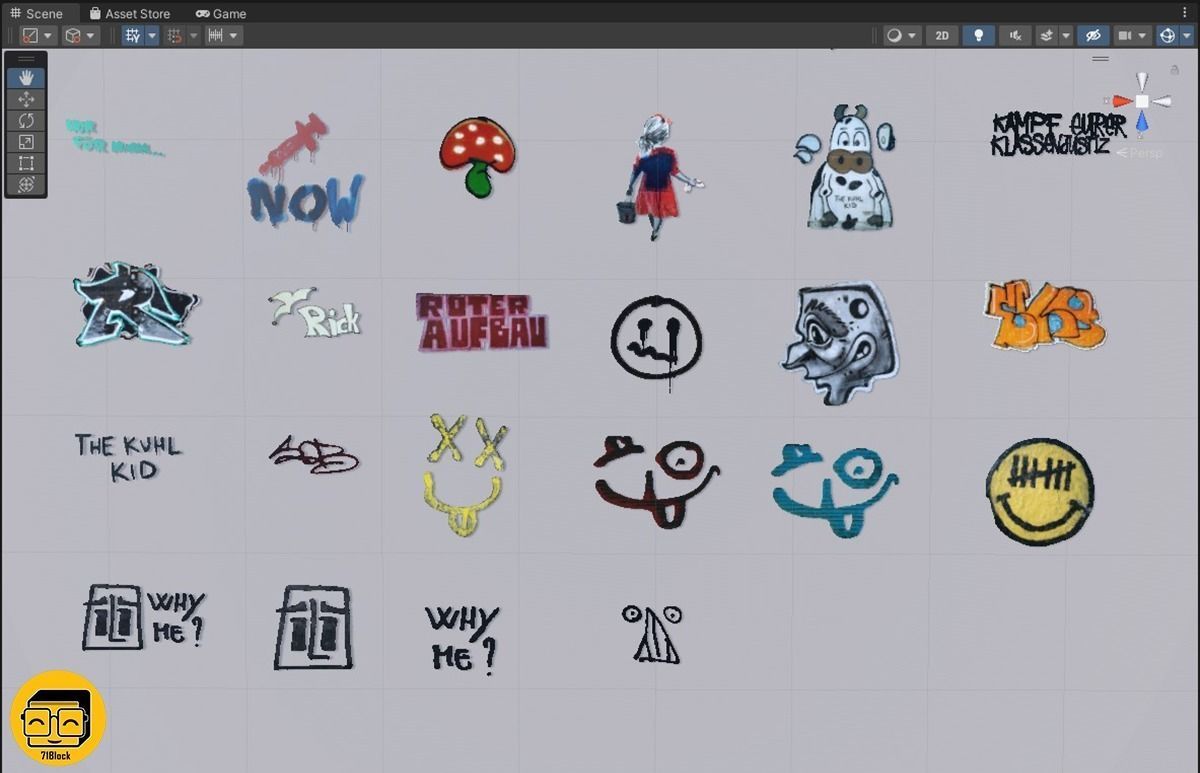Click the tools overlay grab handle

pos(26,60)
